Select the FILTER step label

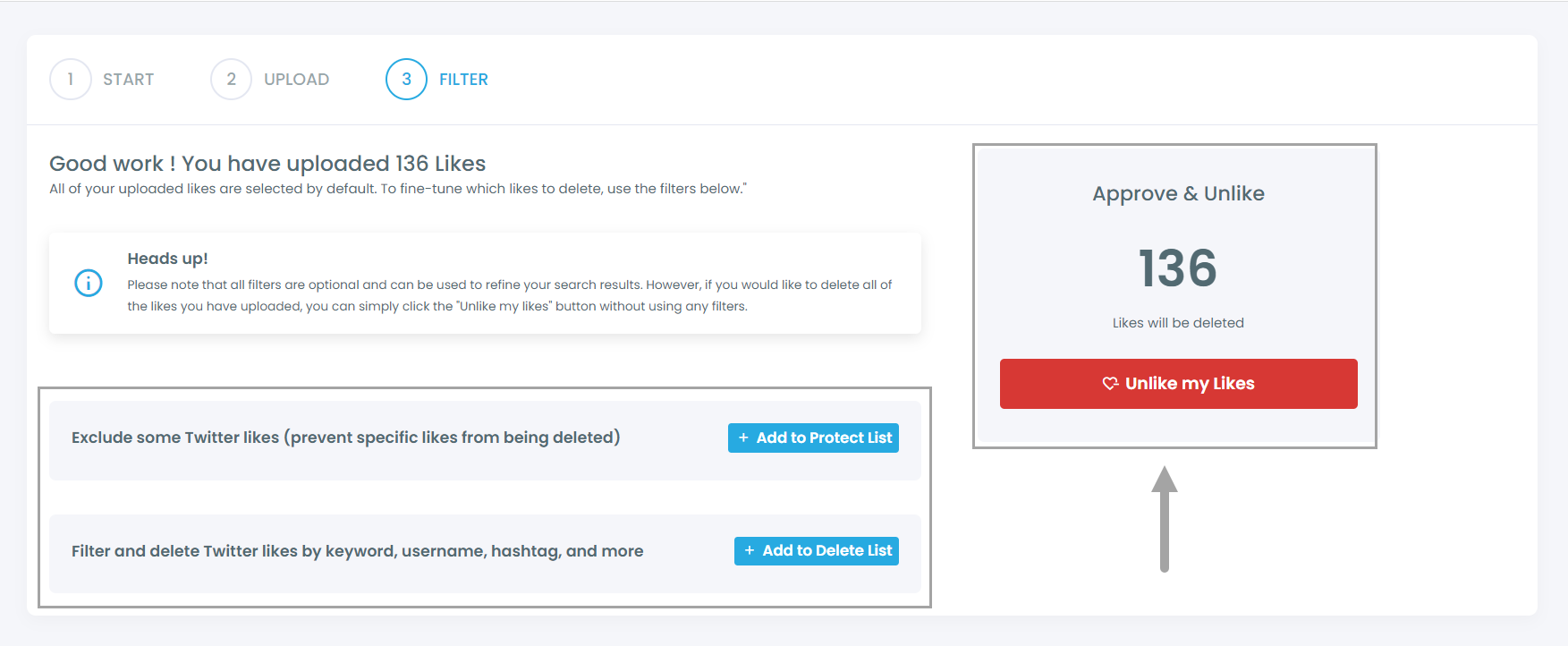[x=463, y=80]
